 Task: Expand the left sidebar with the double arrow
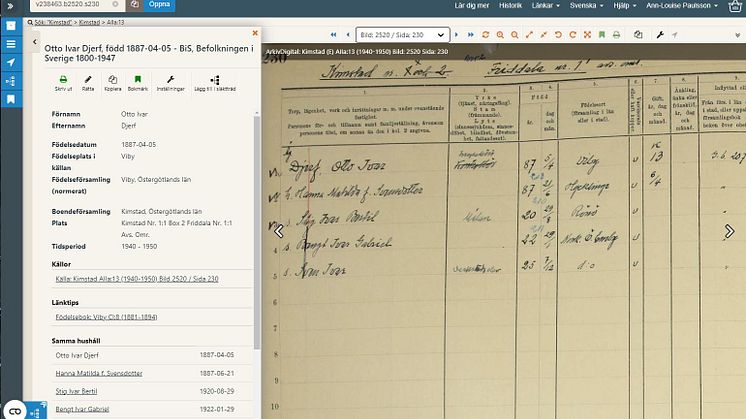coord(10,6)
